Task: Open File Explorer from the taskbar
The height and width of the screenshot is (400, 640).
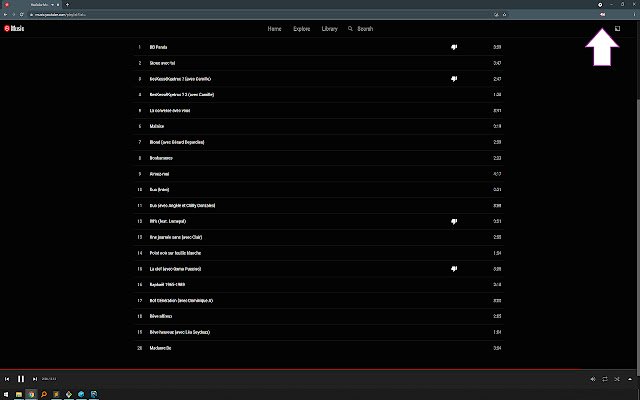Action: 19,394
